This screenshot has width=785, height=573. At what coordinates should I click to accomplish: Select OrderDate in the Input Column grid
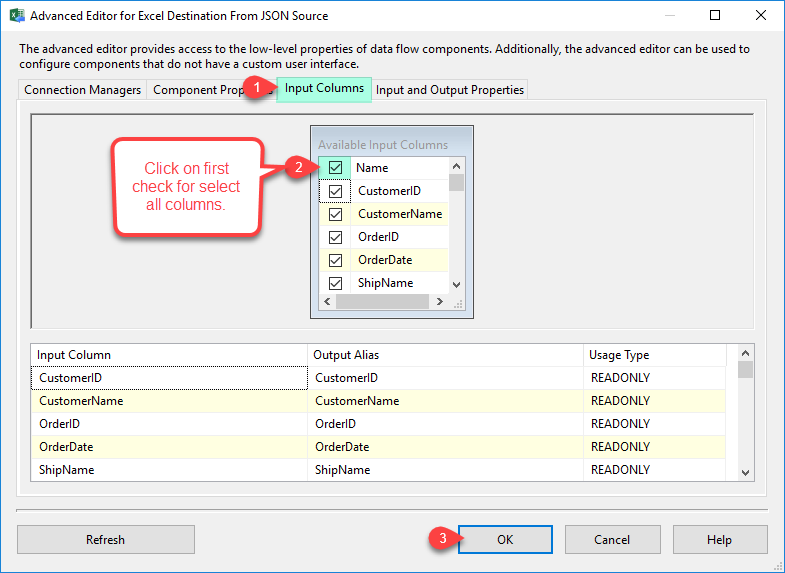[x=169, y=447]
